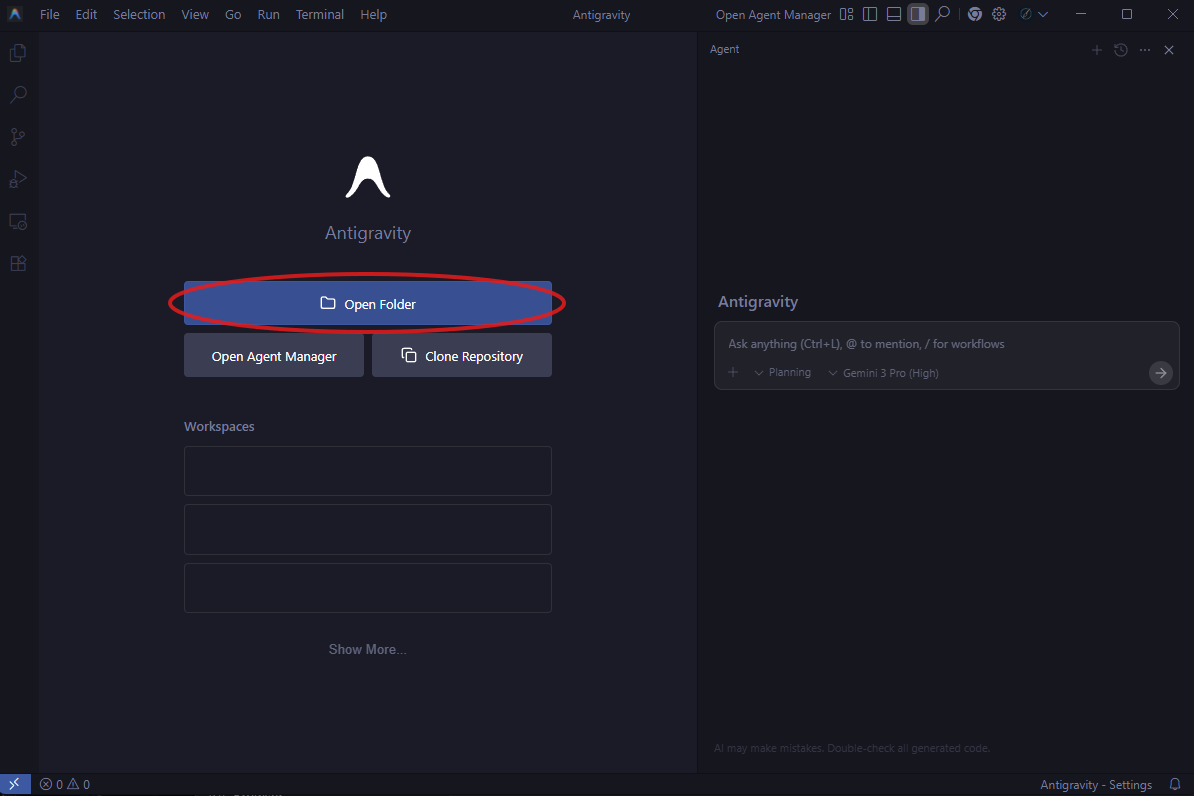Open the Remote Explorer view

(x=18, y=222)
